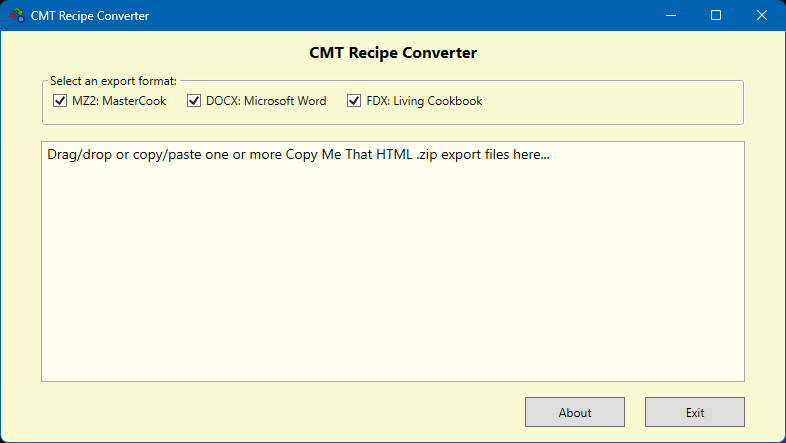The width and height of the screenshot is (786, 443).
Task: Toggle the DOCX Microsoft Word checkbox box
Action: pos(194,101)
